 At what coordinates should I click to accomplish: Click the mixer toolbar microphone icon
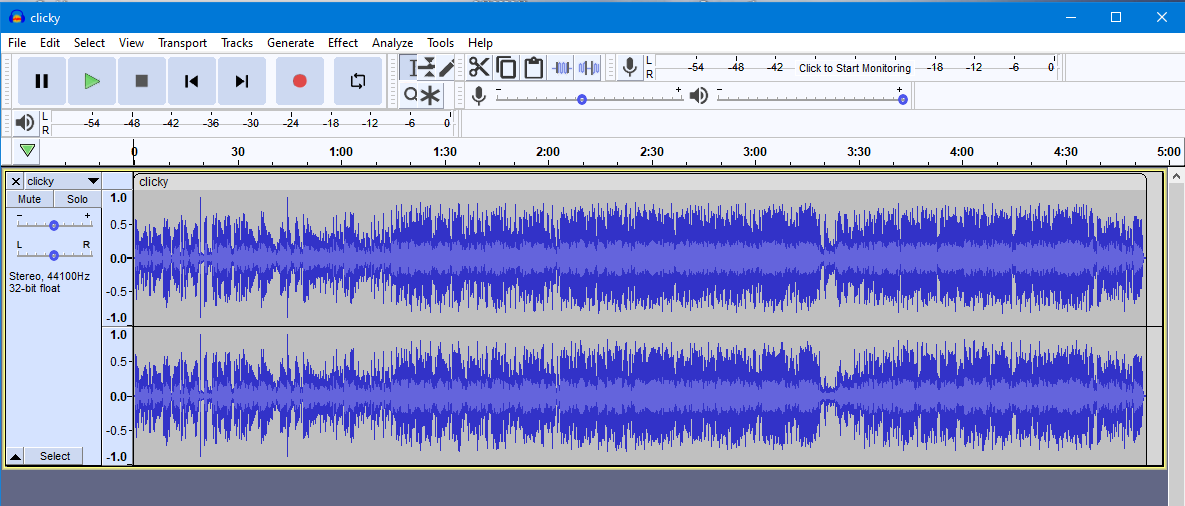478,95
